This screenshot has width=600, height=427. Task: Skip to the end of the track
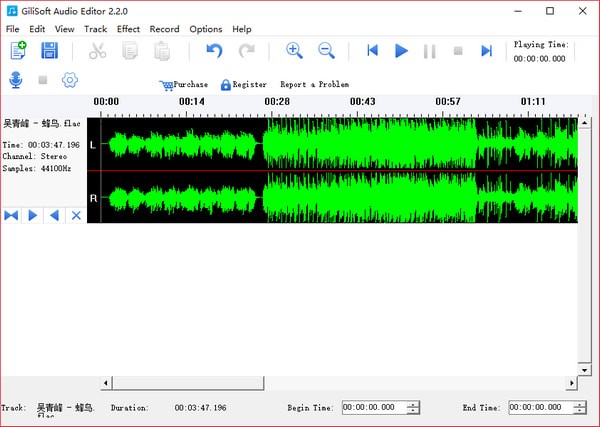(486, 50)
